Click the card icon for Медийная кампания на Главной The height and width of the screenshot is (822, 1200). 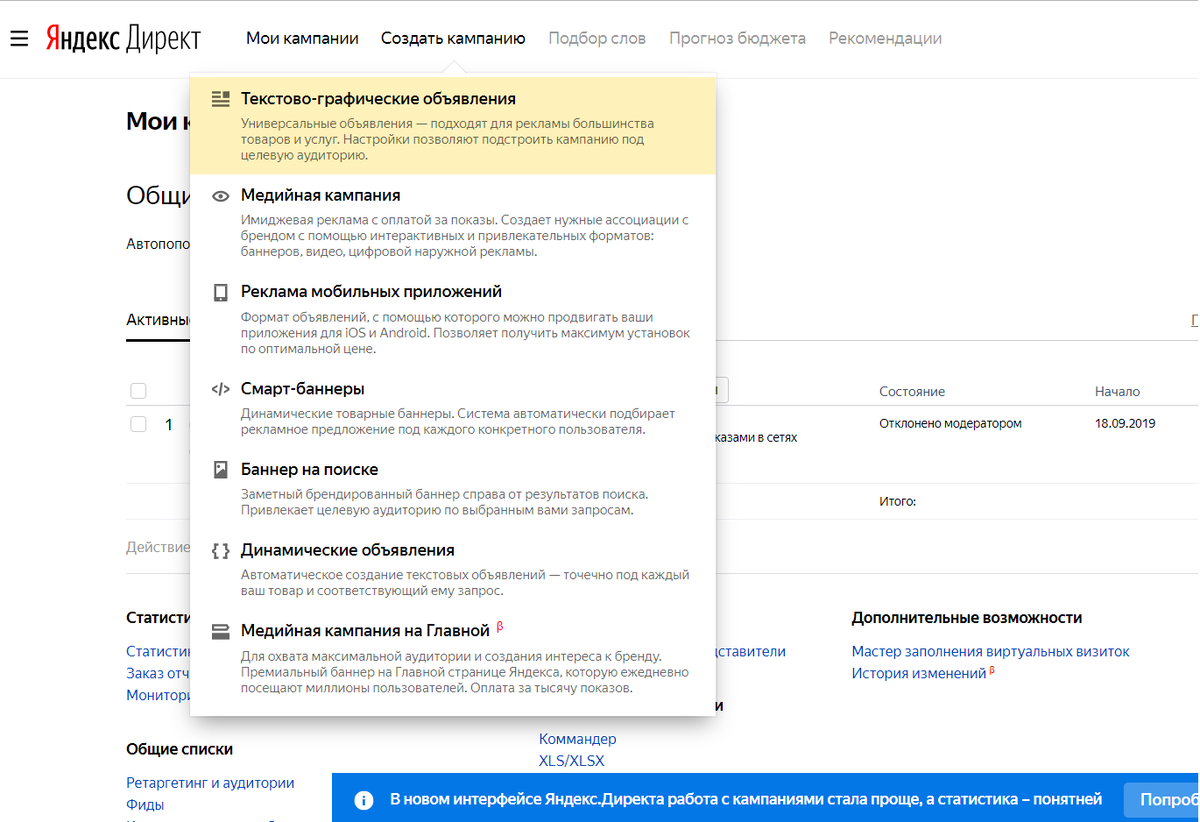click(220, 631)
